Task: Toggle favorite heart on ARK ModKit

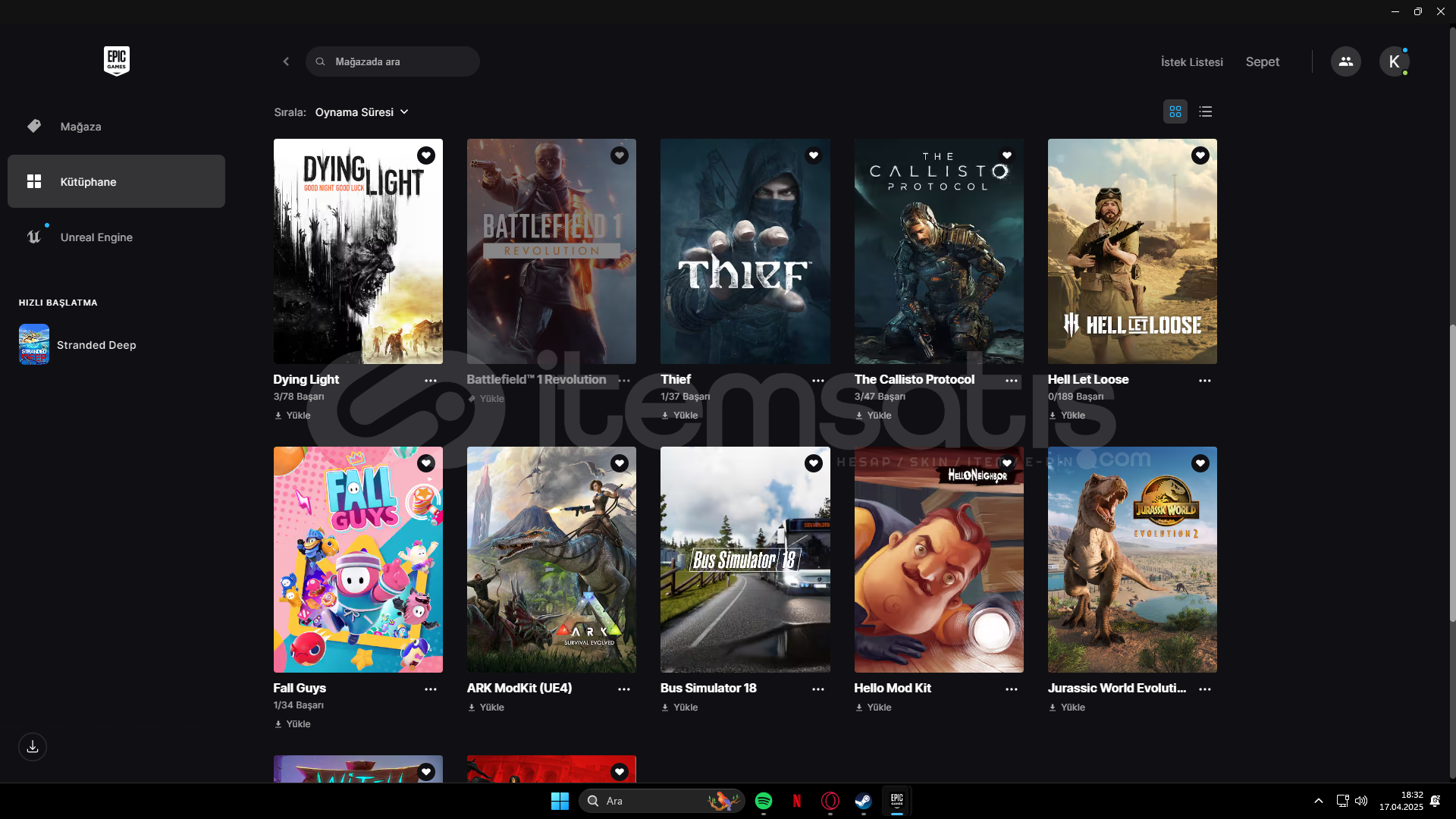Action: pos(620,463)
